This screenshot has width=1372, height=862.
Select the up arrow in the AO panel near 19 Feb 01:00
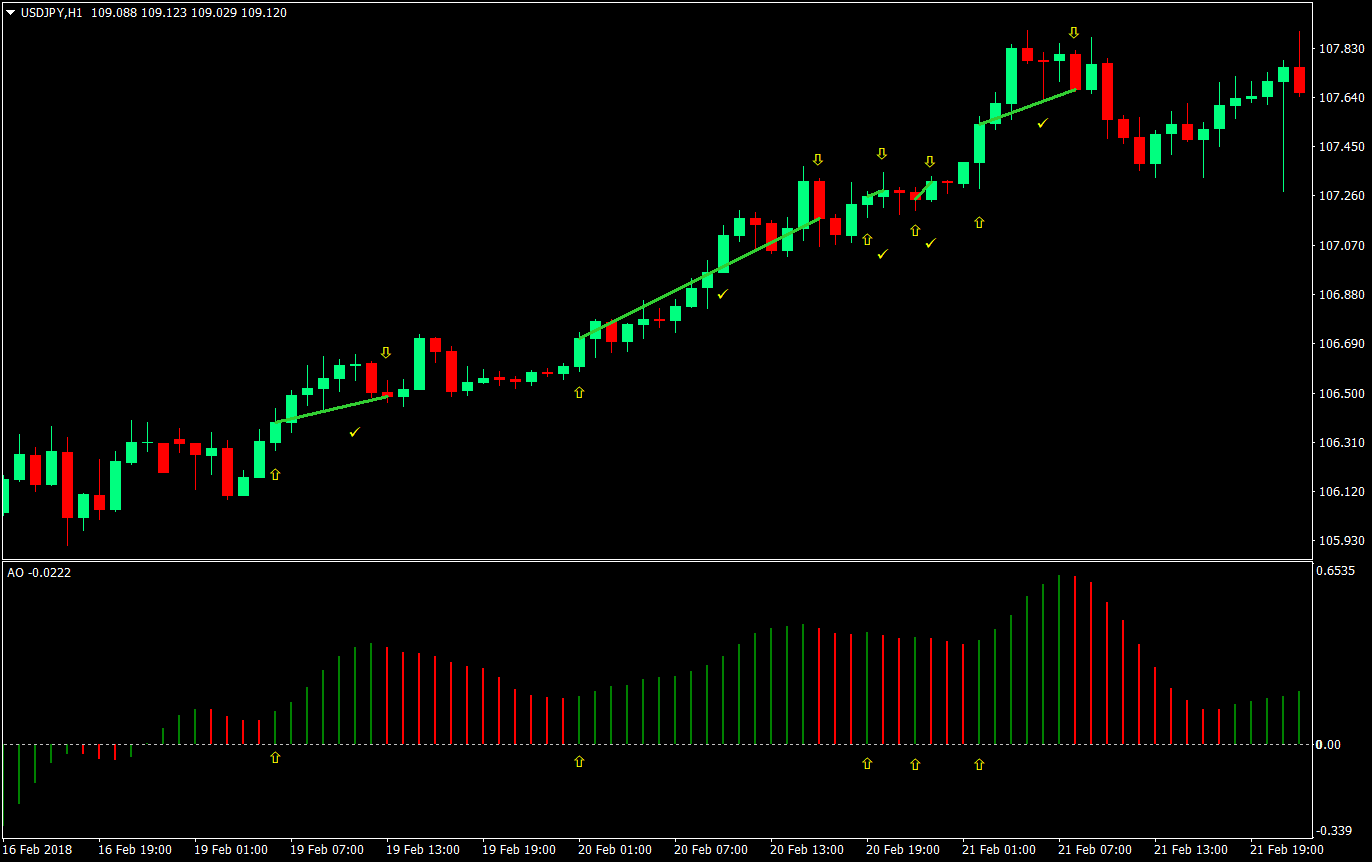(275, 758)
